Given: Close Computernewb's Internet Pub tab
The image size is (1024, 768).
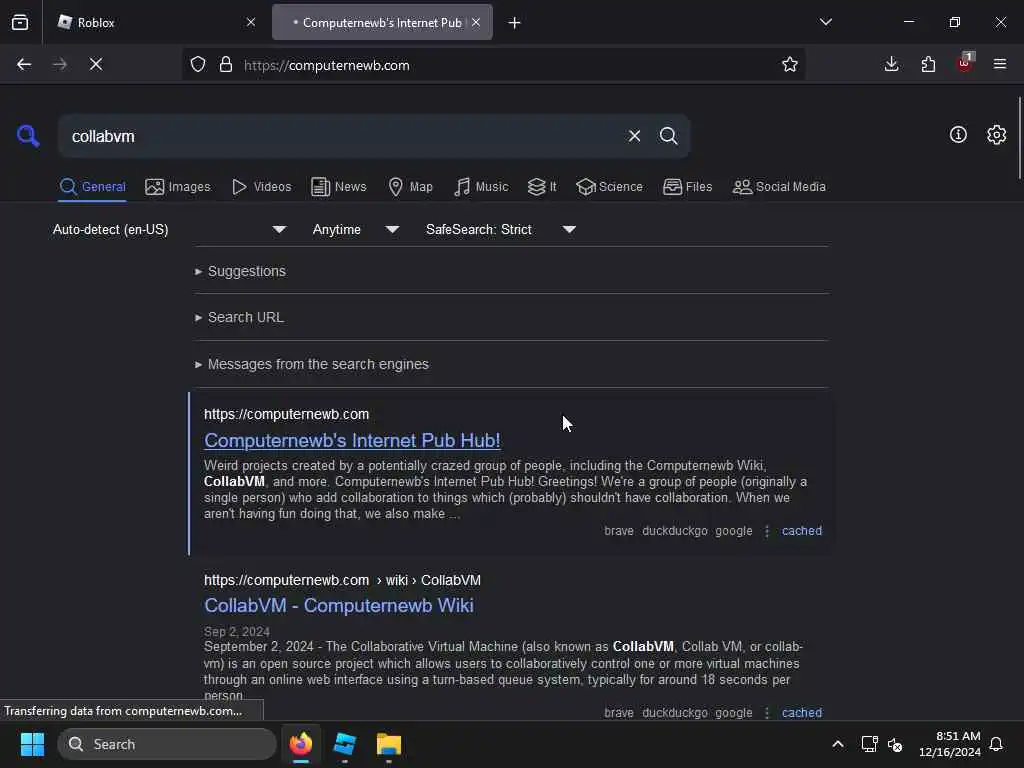Looking at the screenshot, I should 476,22.
